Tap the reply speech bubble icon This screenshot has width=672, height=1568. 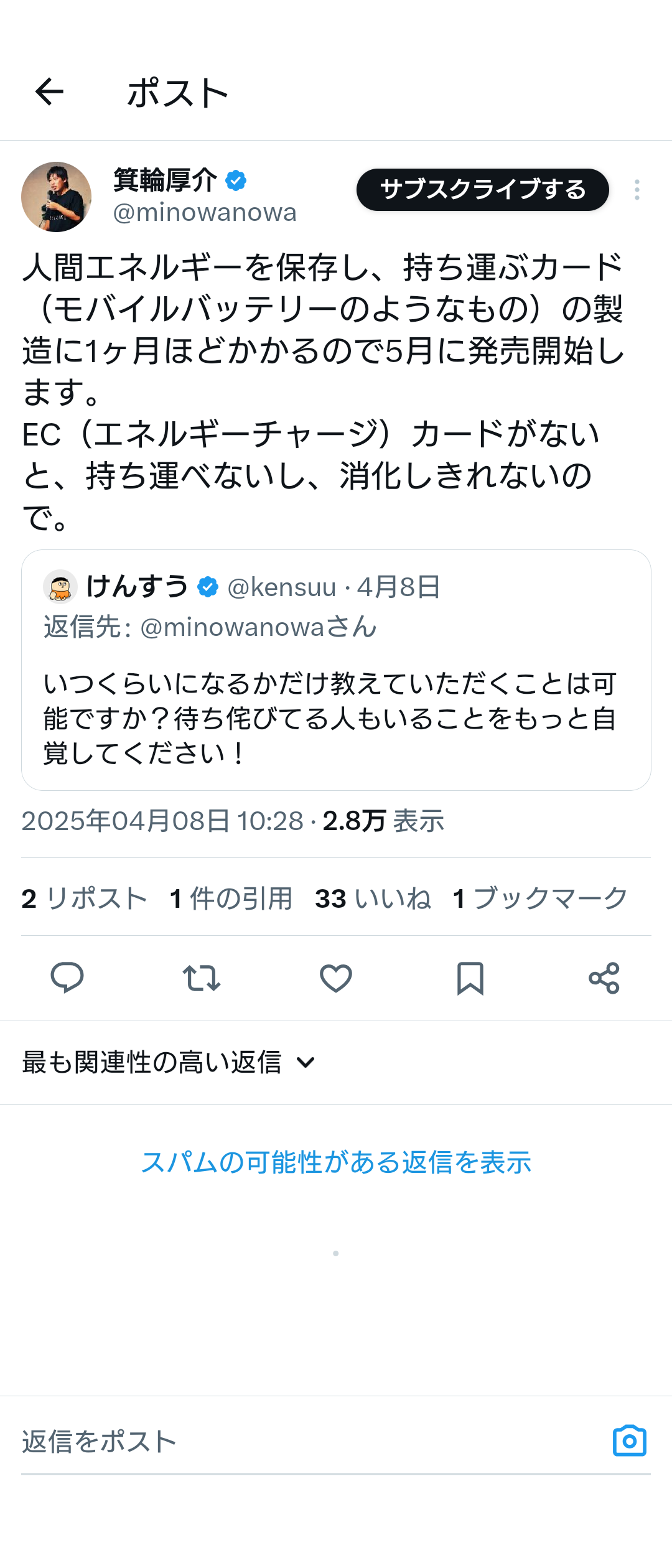(x=67, y=978)
